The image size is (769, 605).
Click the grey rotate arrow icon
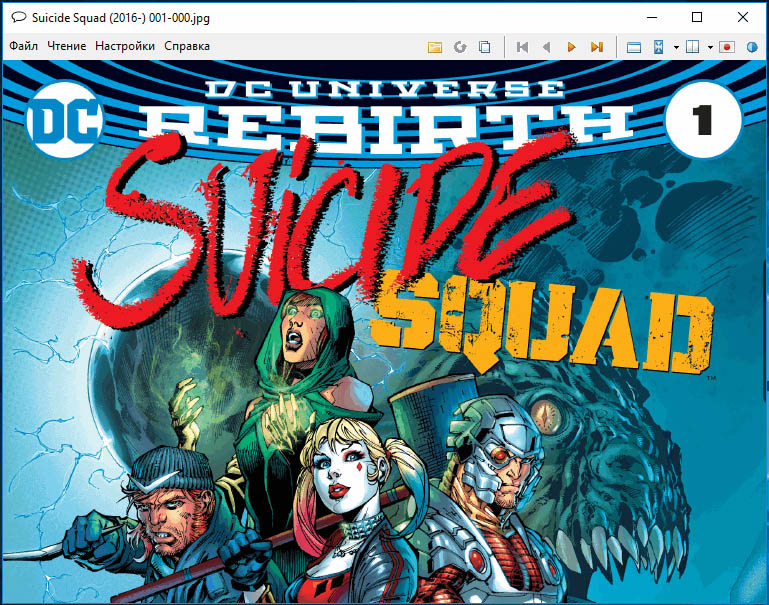click(460, 47)
